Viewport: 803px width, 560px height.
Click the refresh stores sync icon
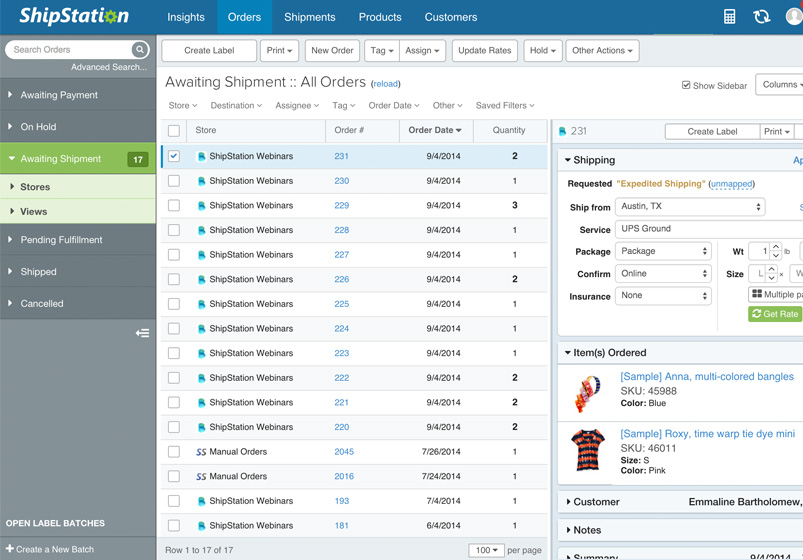click(x=762, y=17)
